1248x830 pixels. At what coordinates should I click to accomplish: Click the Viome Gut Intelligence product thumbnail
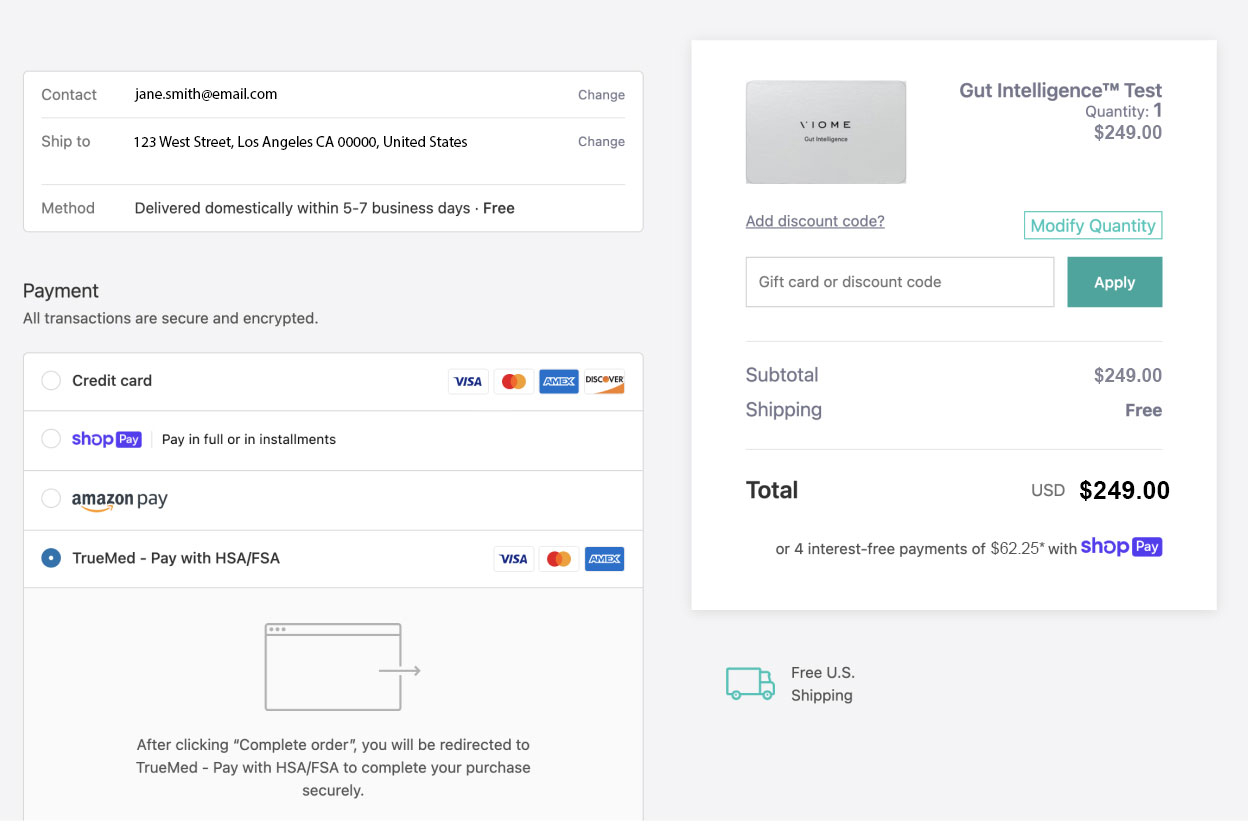(826, 132)
